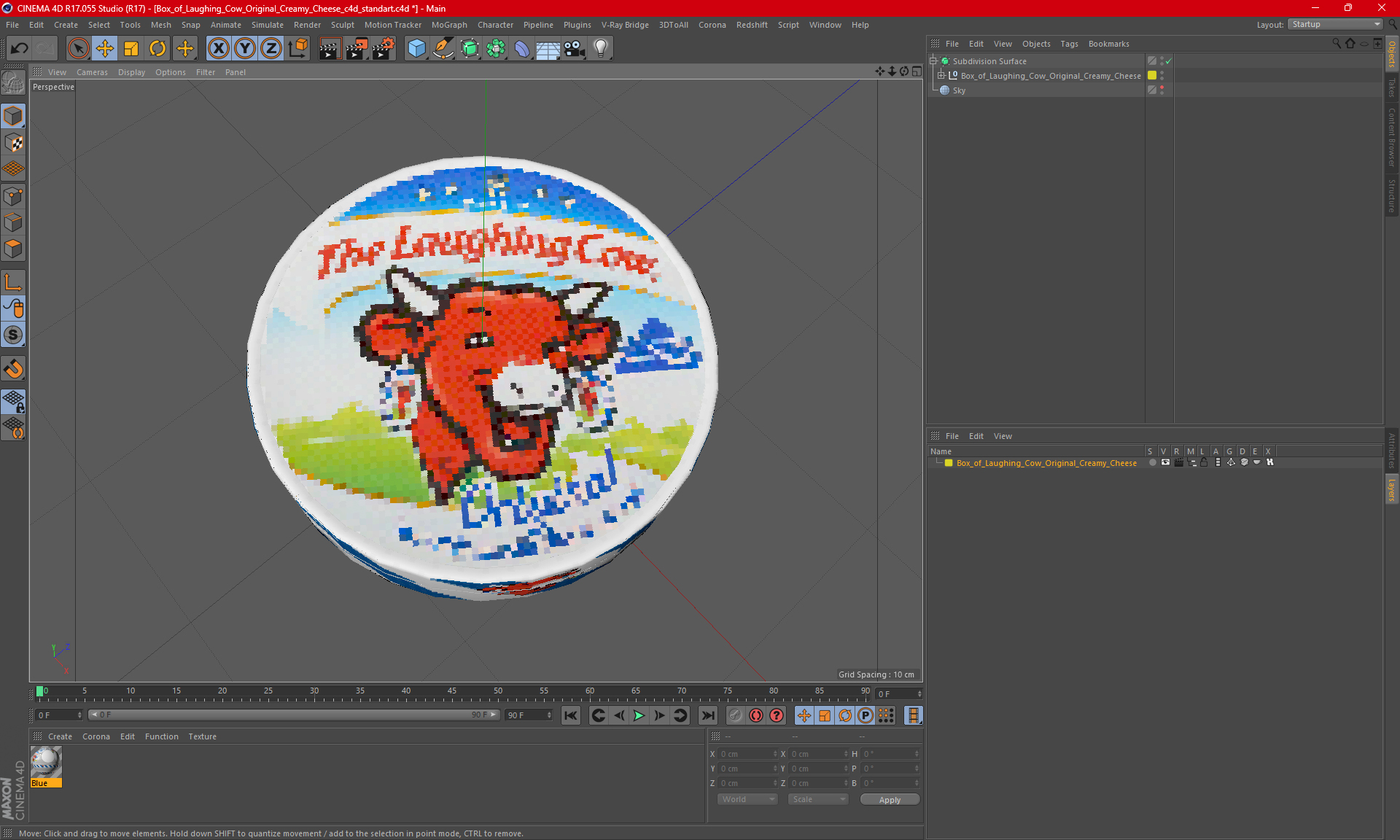This screenshot has width=1400, height=840.
Task: Toggle layer lock for Box layer
Action: pos(1204,463)
